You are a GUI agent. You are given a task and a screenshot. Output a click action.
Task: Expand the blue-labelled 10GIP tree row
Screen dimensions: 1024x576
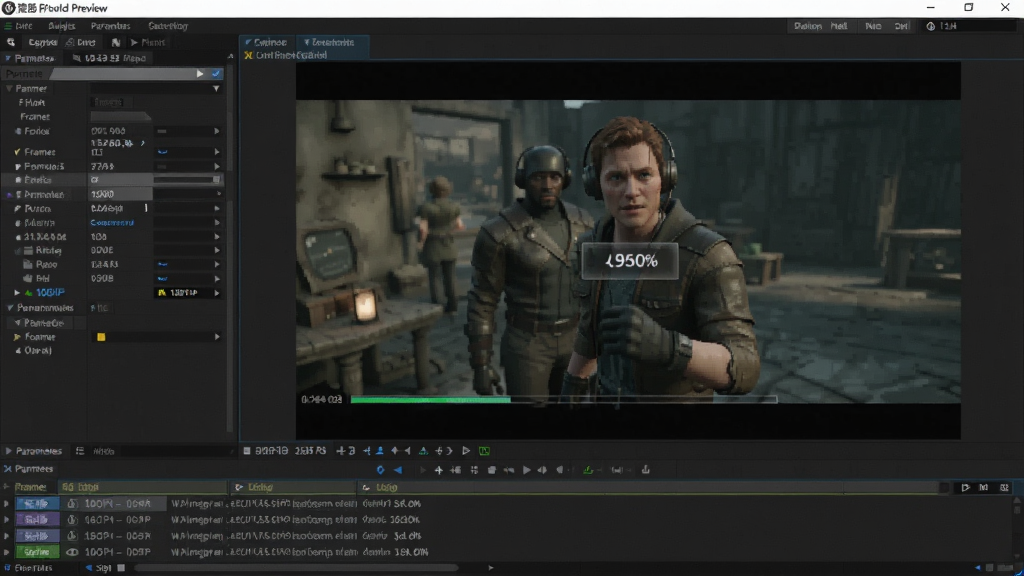point(17,293)
